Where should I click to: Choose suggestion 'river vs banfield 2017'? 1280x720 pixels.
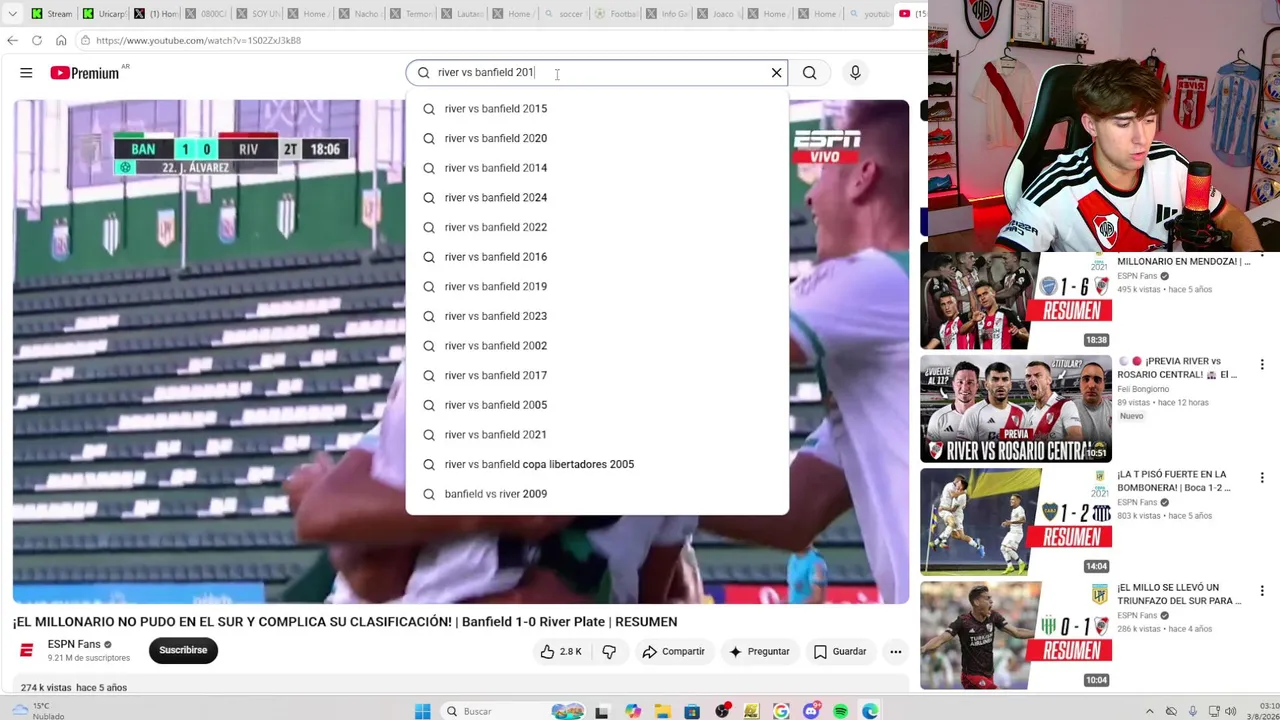coord(597,375)
